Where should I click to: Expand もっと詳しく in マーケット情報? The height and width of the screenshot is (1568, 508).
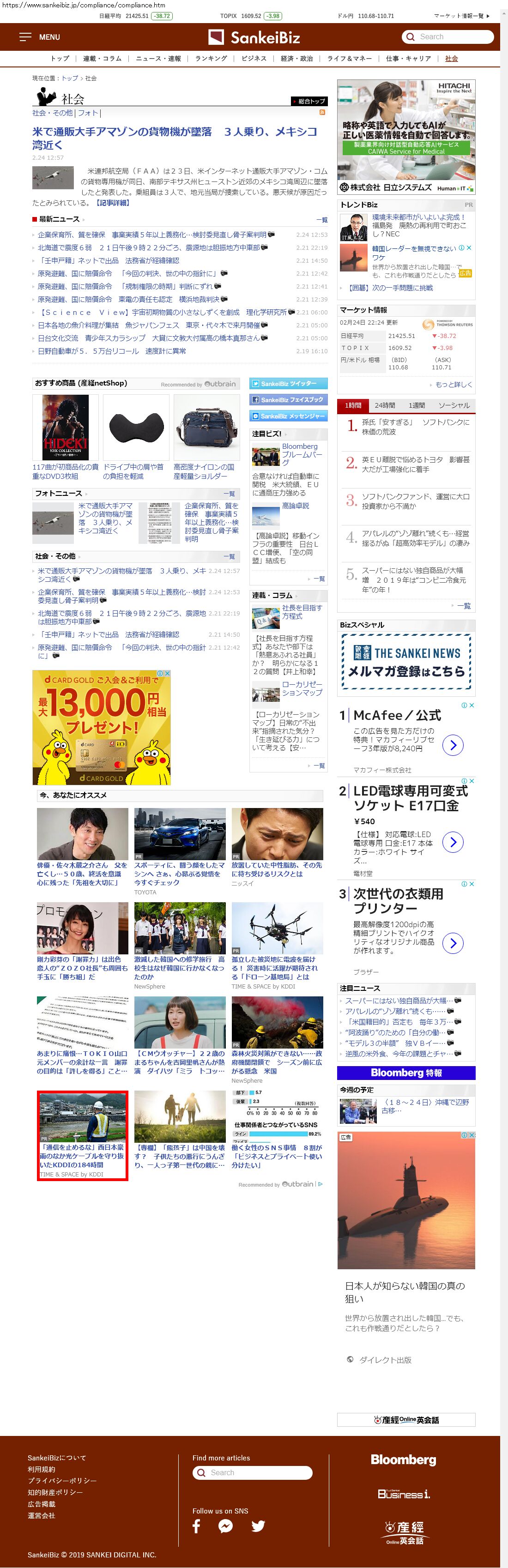[x=454, y=385]
